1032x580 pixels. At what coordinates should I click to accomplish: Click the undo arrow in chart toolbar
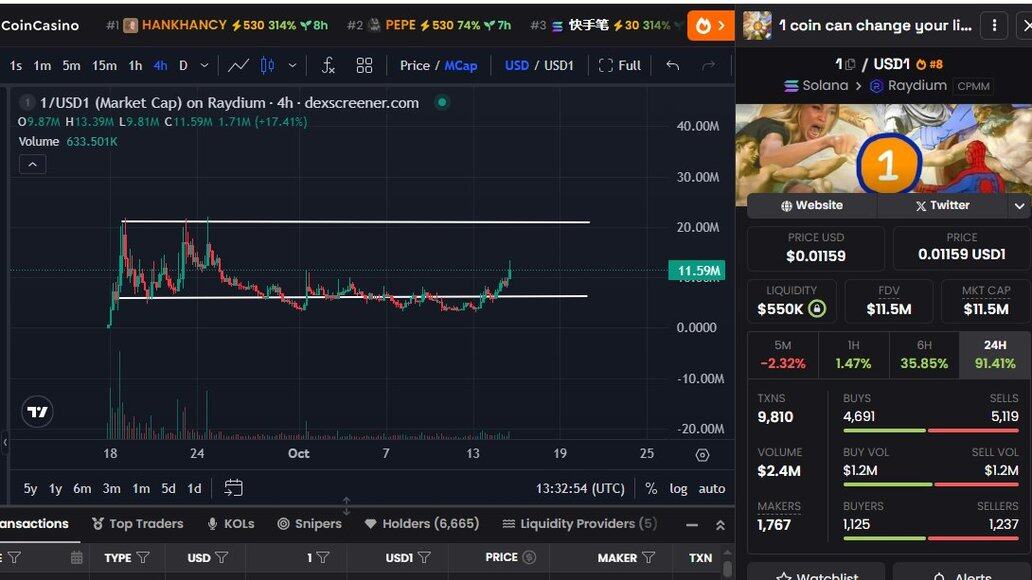click(x=673, y=66)
